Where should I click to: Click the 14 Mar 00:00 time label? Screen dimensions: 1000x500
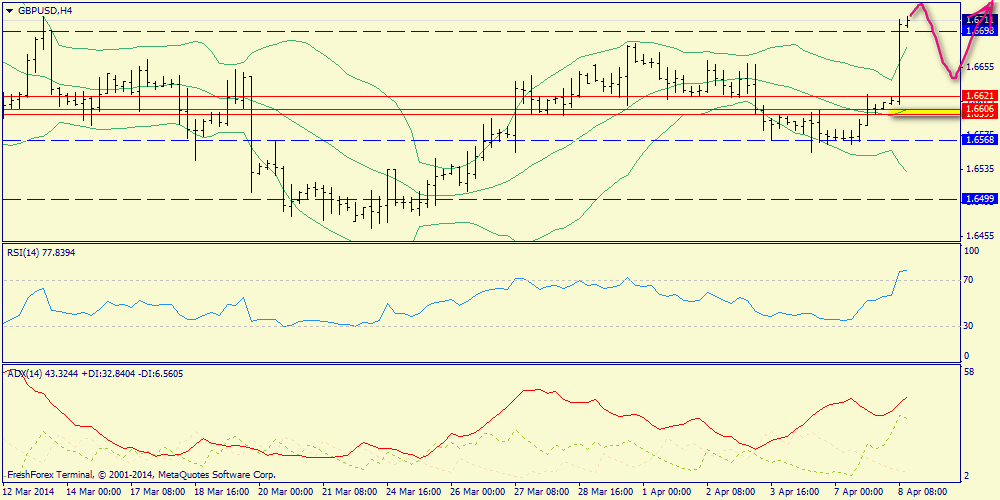pyautogui.click(x=95, y=492)
